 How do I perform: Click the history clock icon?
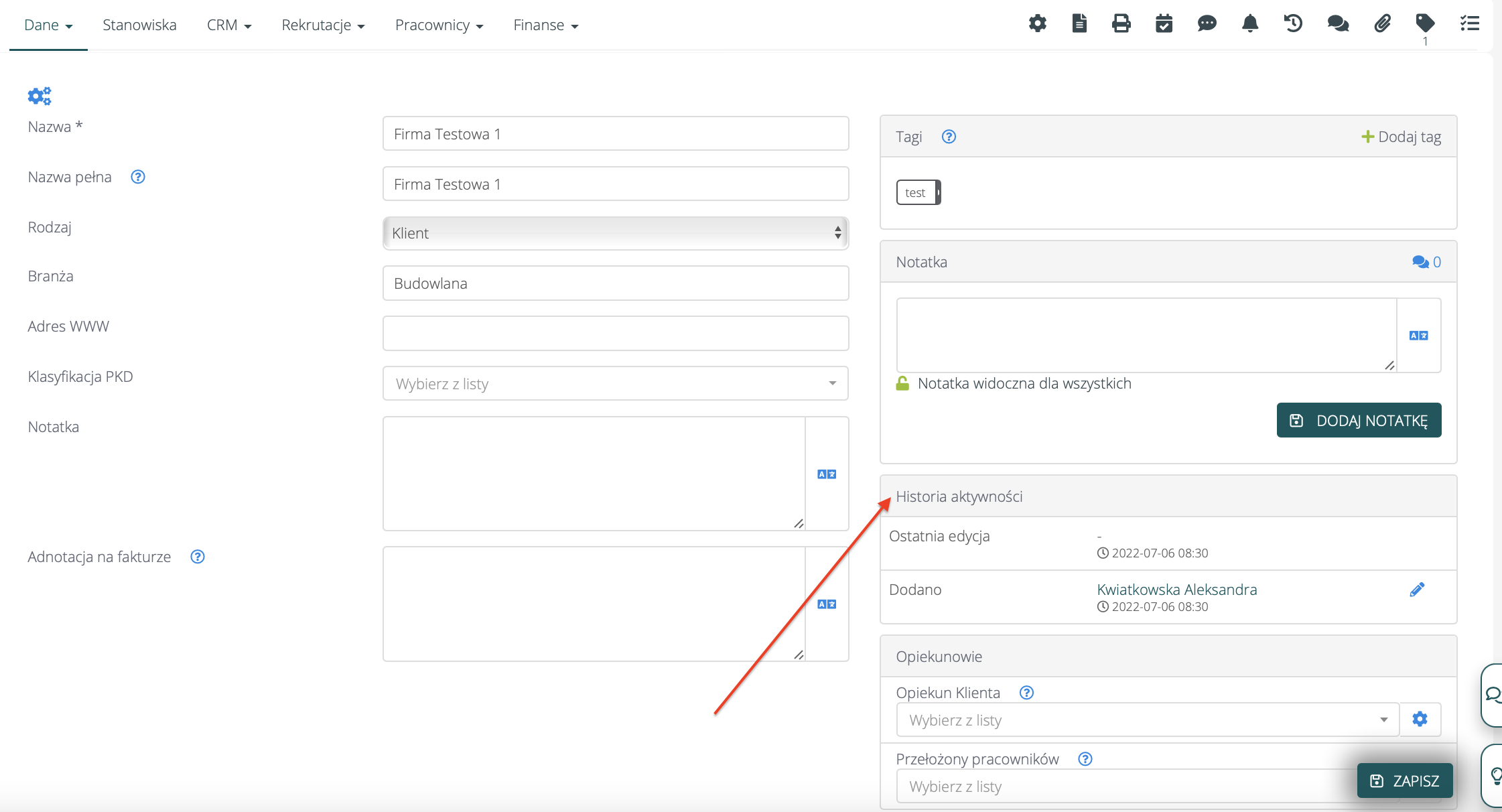pos(1292,24)
